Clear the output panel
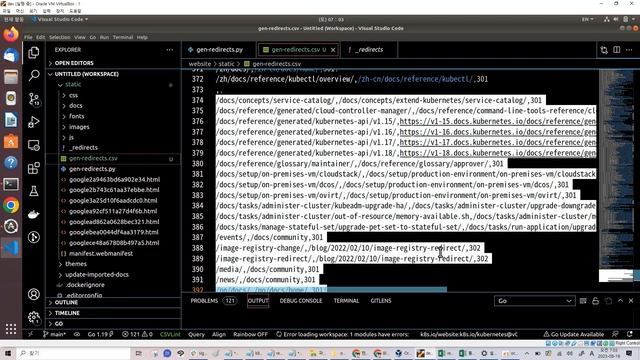Screen dimensions: 640x360 coord(583,301)
